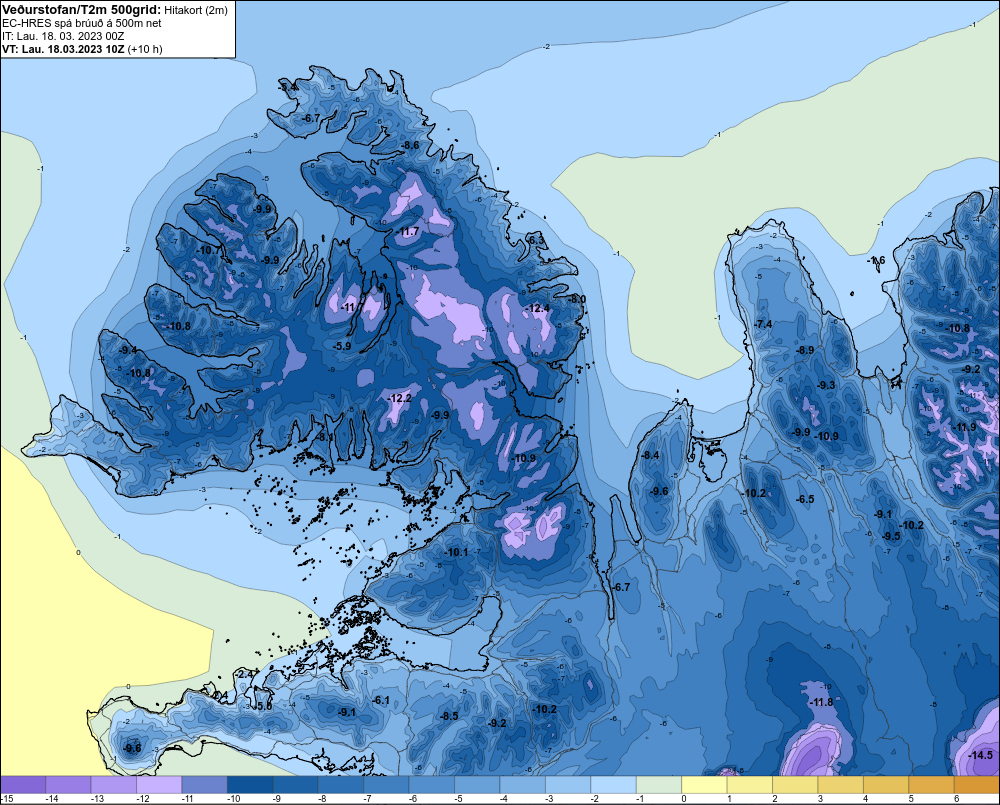Click the pale yellow swatch between 0 and 1

pos(705,785)
